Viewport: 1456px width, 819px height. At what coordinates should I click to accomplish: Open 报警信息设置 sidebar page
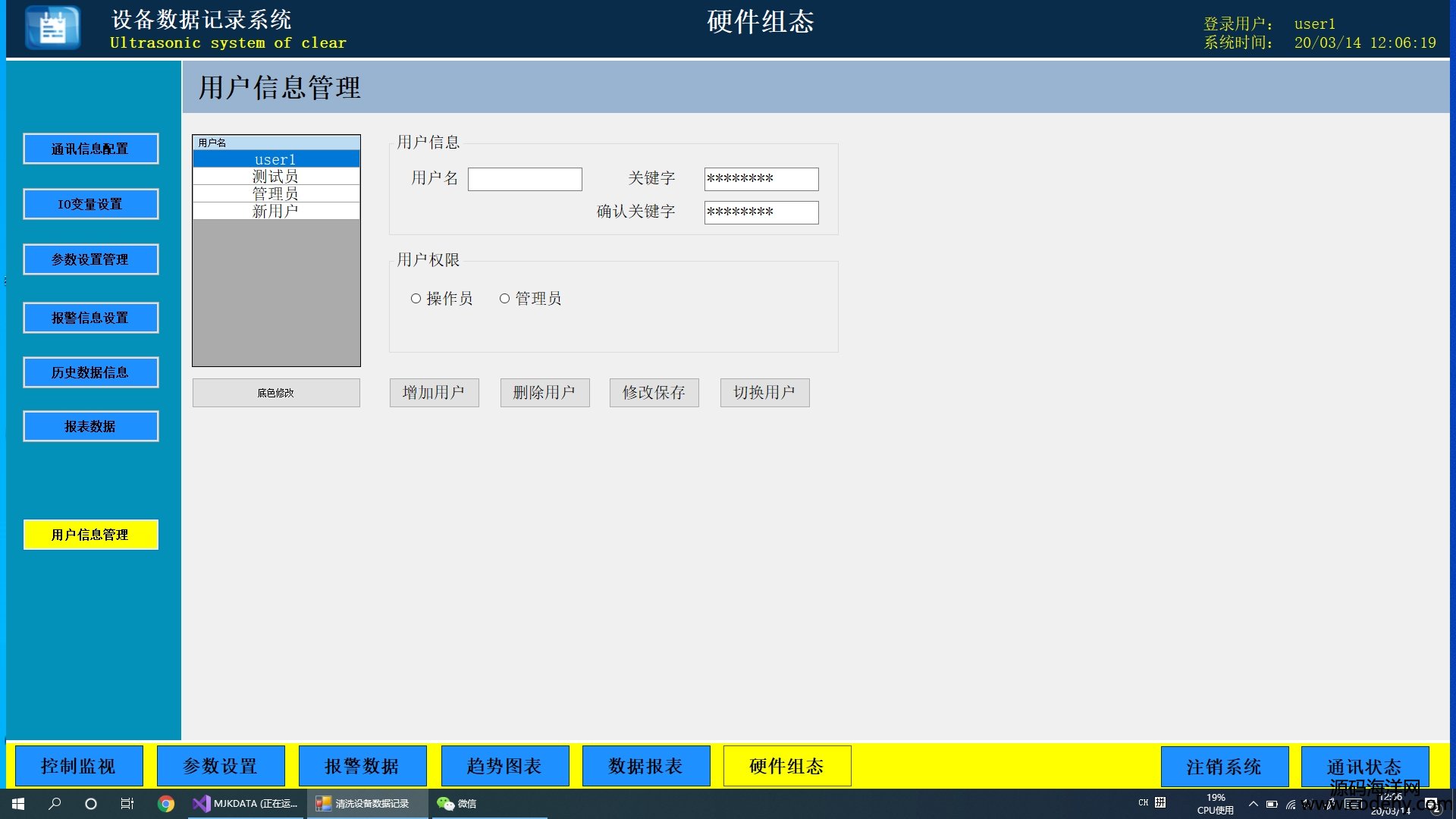(x=91, y=318)
